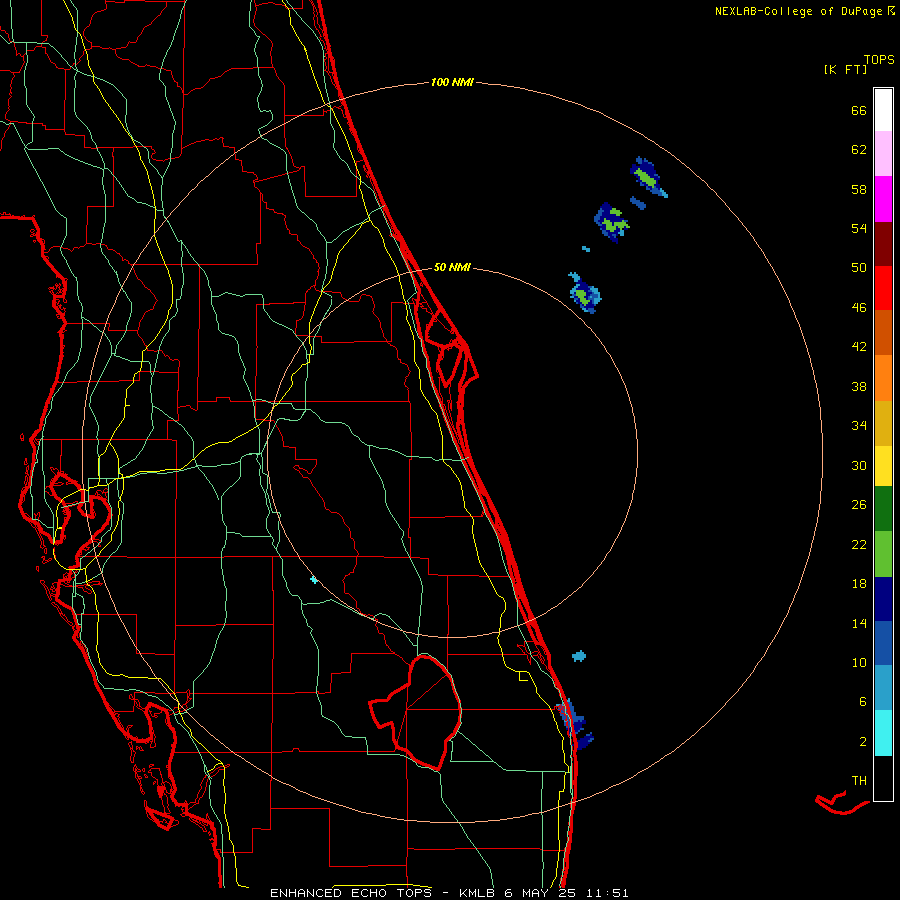The height and width of the screenshot is (900, 900).
Task: Click the 'NEXLAB-College of DuPage' text
Action: point(800,11)
